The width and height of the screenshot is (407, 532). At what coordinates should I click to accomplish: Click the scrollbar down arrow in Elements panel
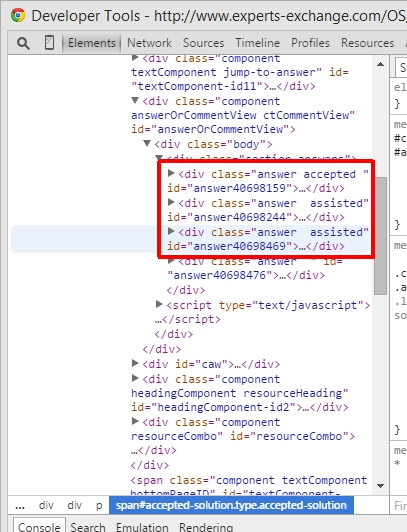381,486
